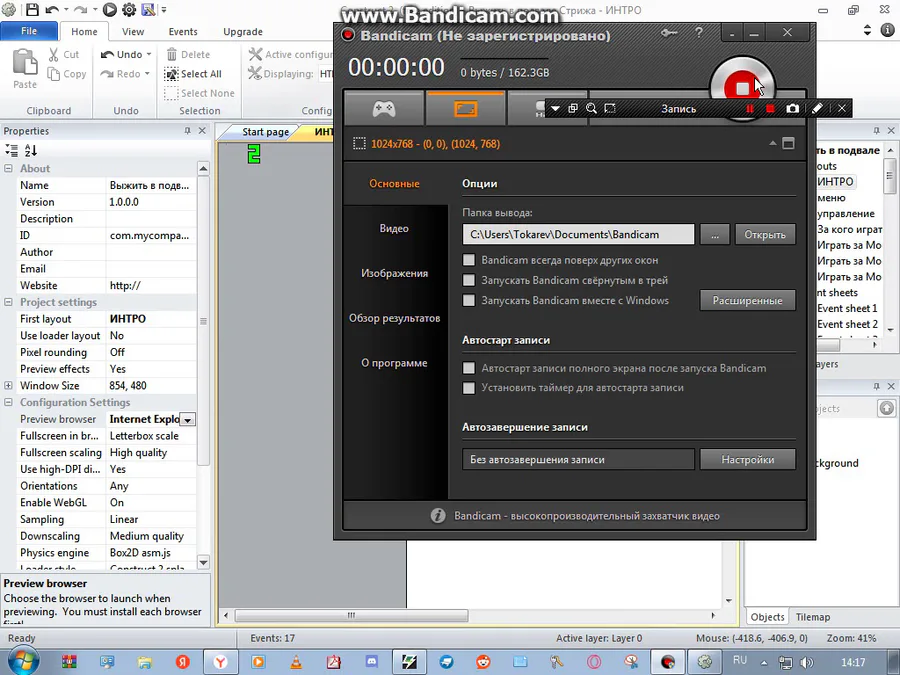Stop recording with big red round button
The height and width of the screenshot is (675, 900).
click(742, 88)
